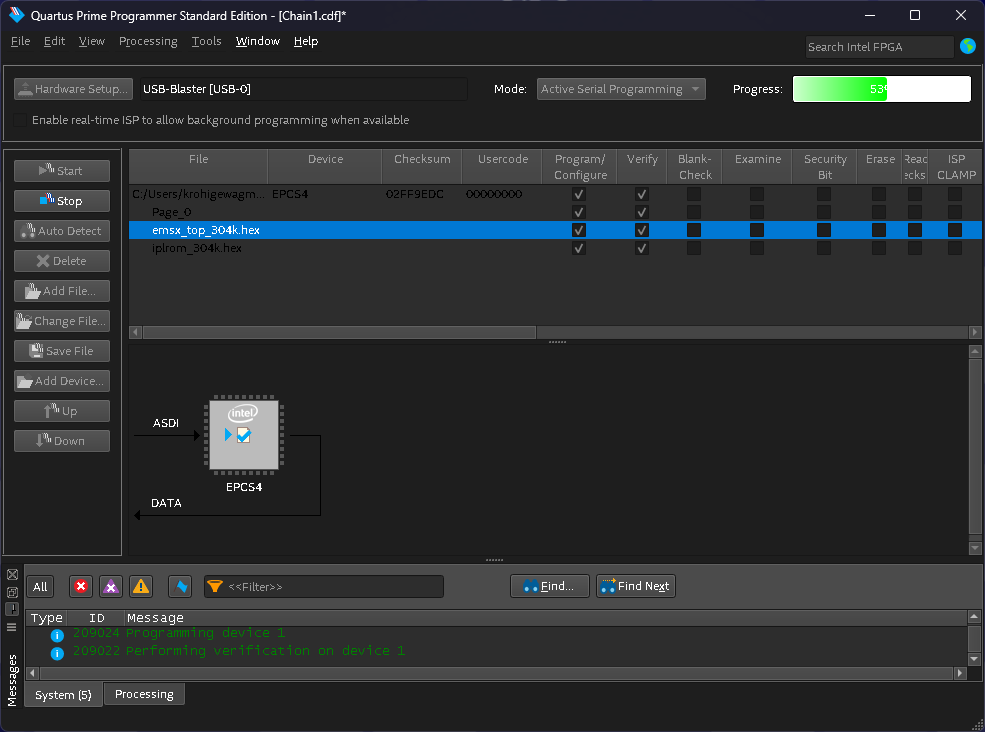This screenshot has width=985, height=732.
Task: Open the View menu
Action: (x=92, y=41)
